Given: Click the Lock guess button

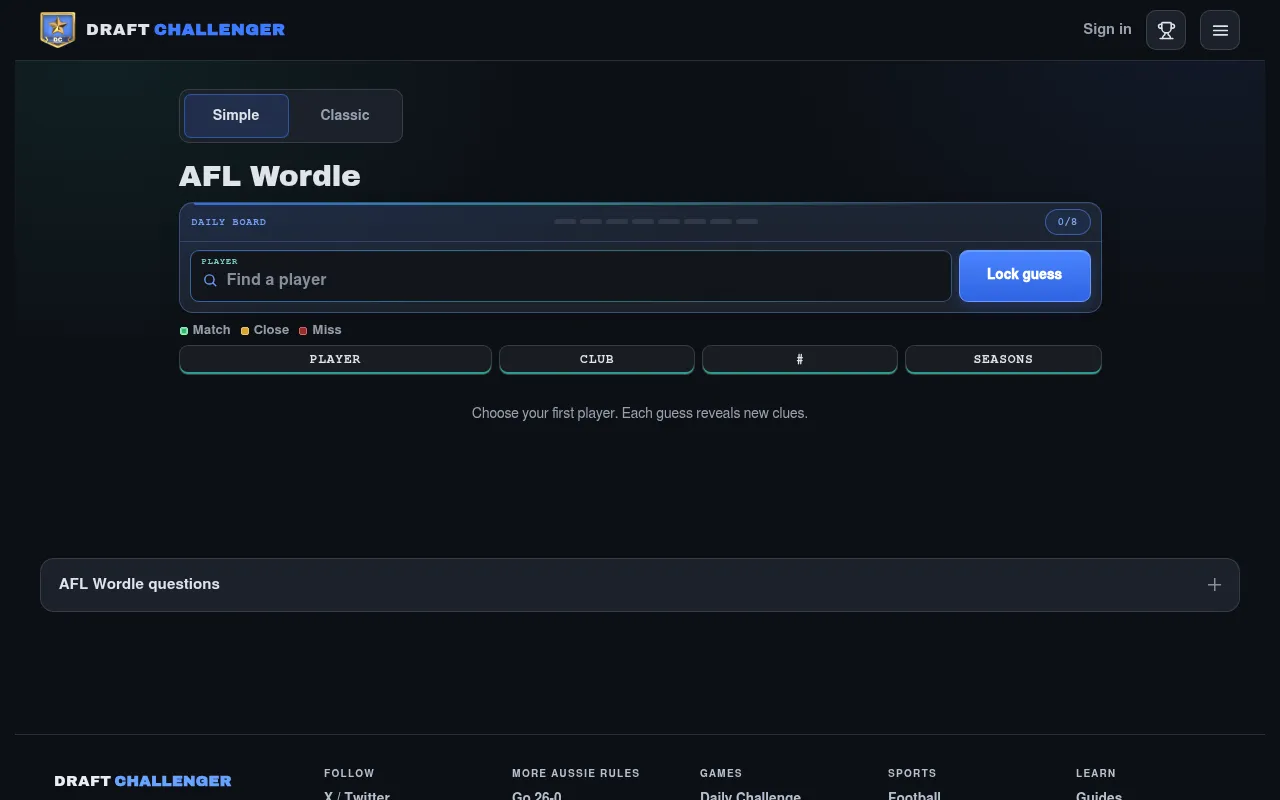Looking at the screenshot, I should coord(1024,276).
